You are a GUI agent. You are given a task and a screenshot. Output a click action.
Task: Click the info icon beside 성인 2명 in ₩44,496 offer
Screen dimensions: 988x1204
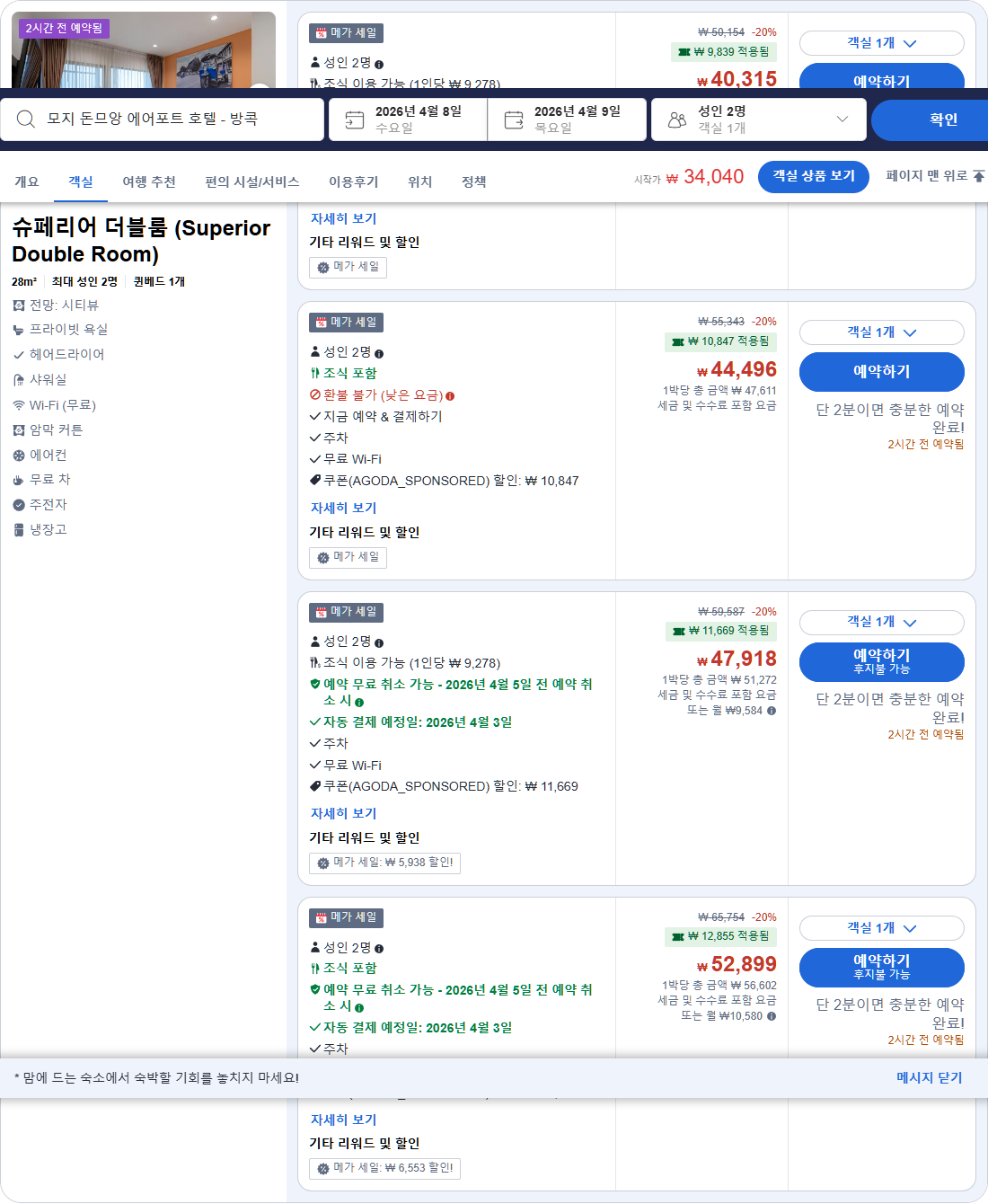[379, 354]
